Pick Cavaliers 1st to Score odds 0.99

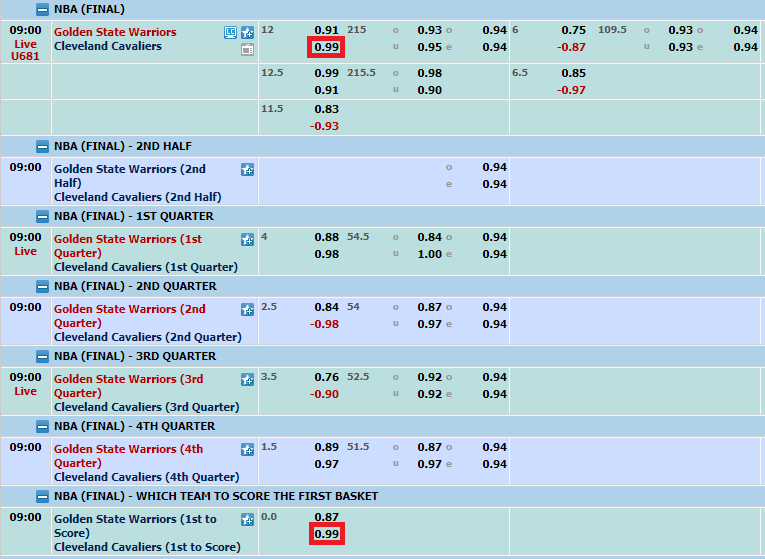point(326,534)
